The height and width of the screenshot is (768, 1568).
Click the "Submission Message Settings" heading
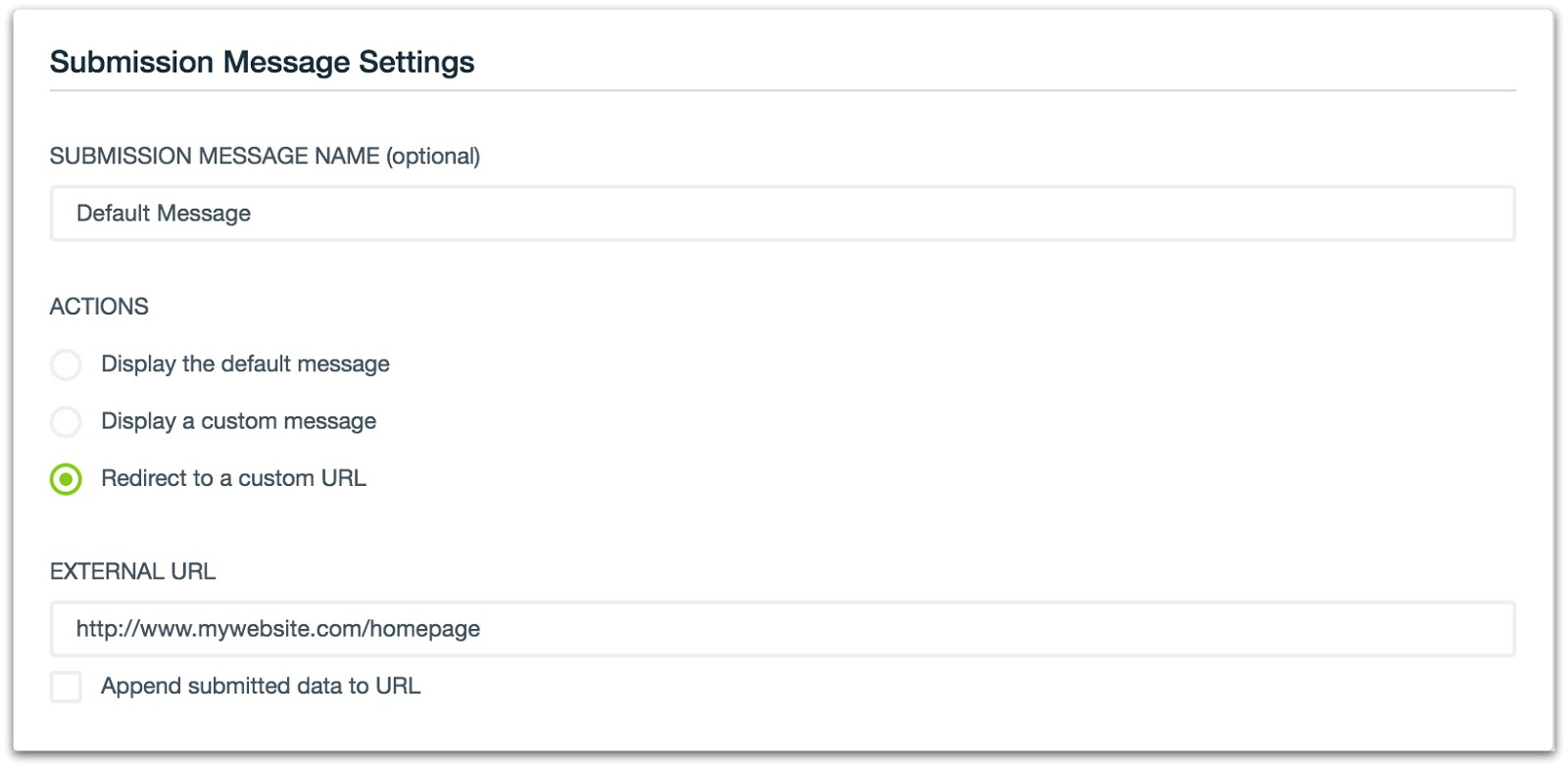point(262,62)
